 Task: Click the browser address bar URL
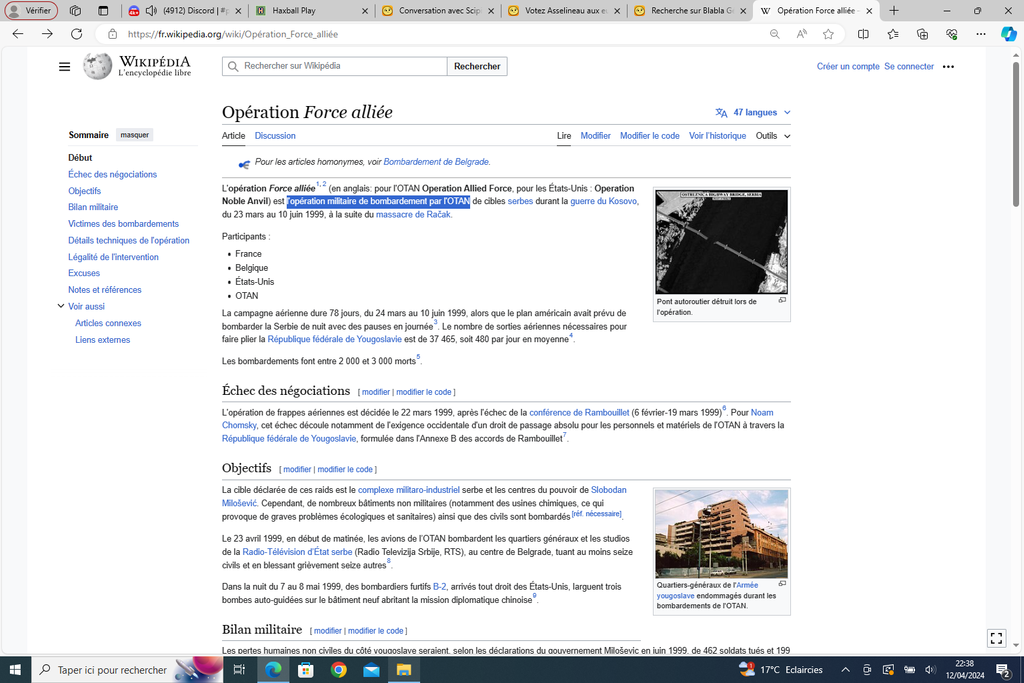point(233,34)
